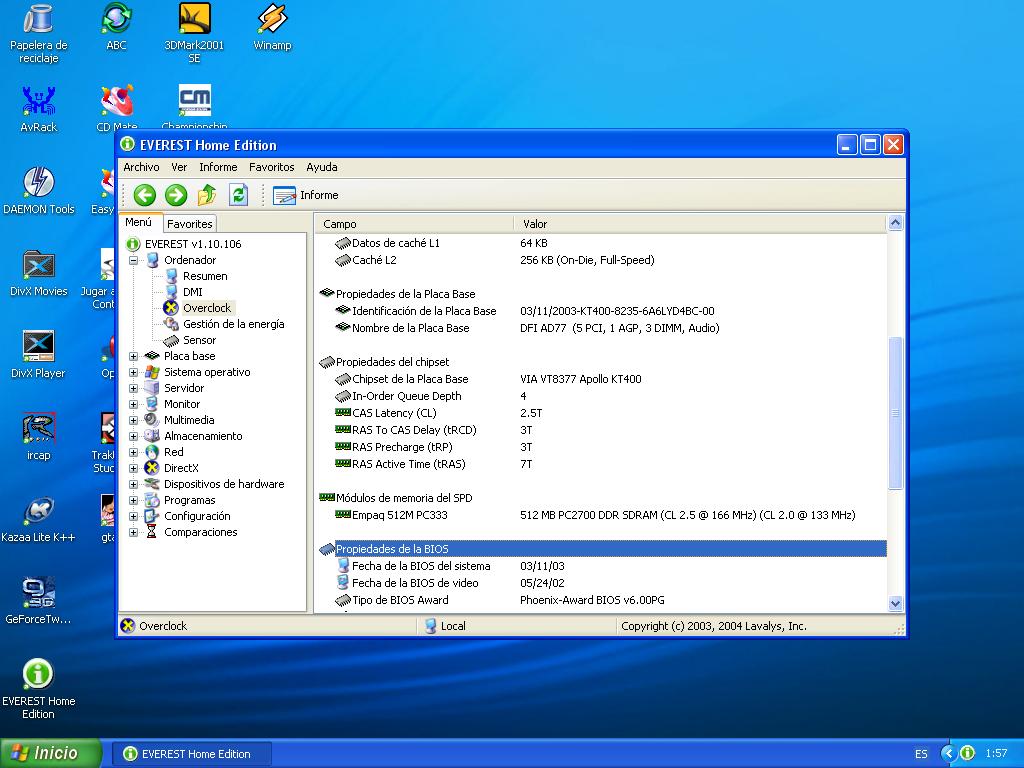Click the green Back arrow toolbar icon

145,195
